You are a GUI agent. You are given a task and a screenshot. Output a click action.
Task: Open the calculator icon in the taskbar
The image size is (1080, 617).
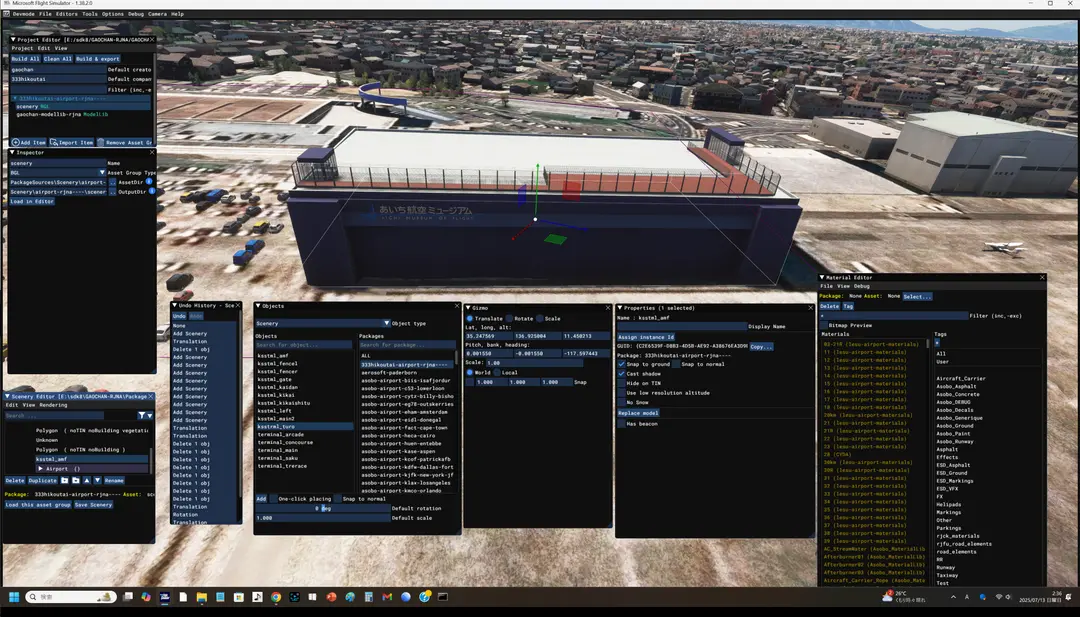pyautogui.click(x=368, y=597)
